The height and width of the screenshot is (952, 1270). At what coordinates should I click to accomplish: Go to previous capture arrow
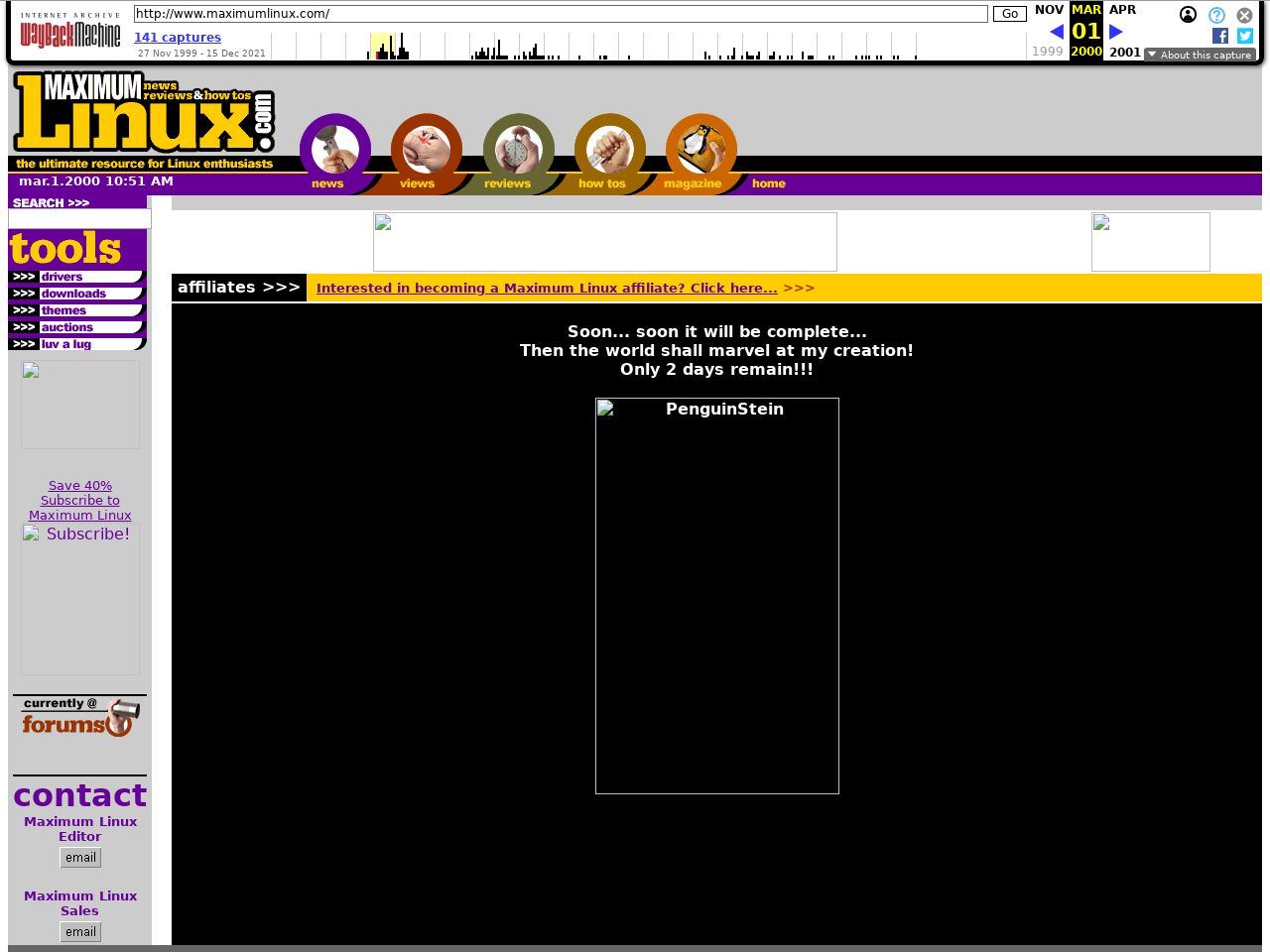click(1056, 32)
